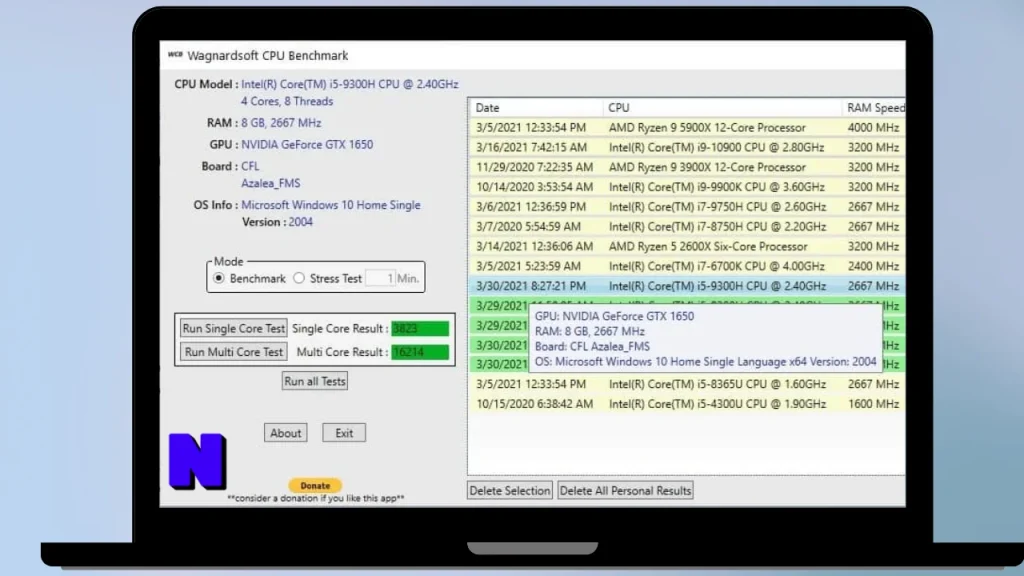The height and width of the screenshot is (576, 1024).
Task: Select the AMD Ryzen 5 2600X result row
Action: click(687, 246)
